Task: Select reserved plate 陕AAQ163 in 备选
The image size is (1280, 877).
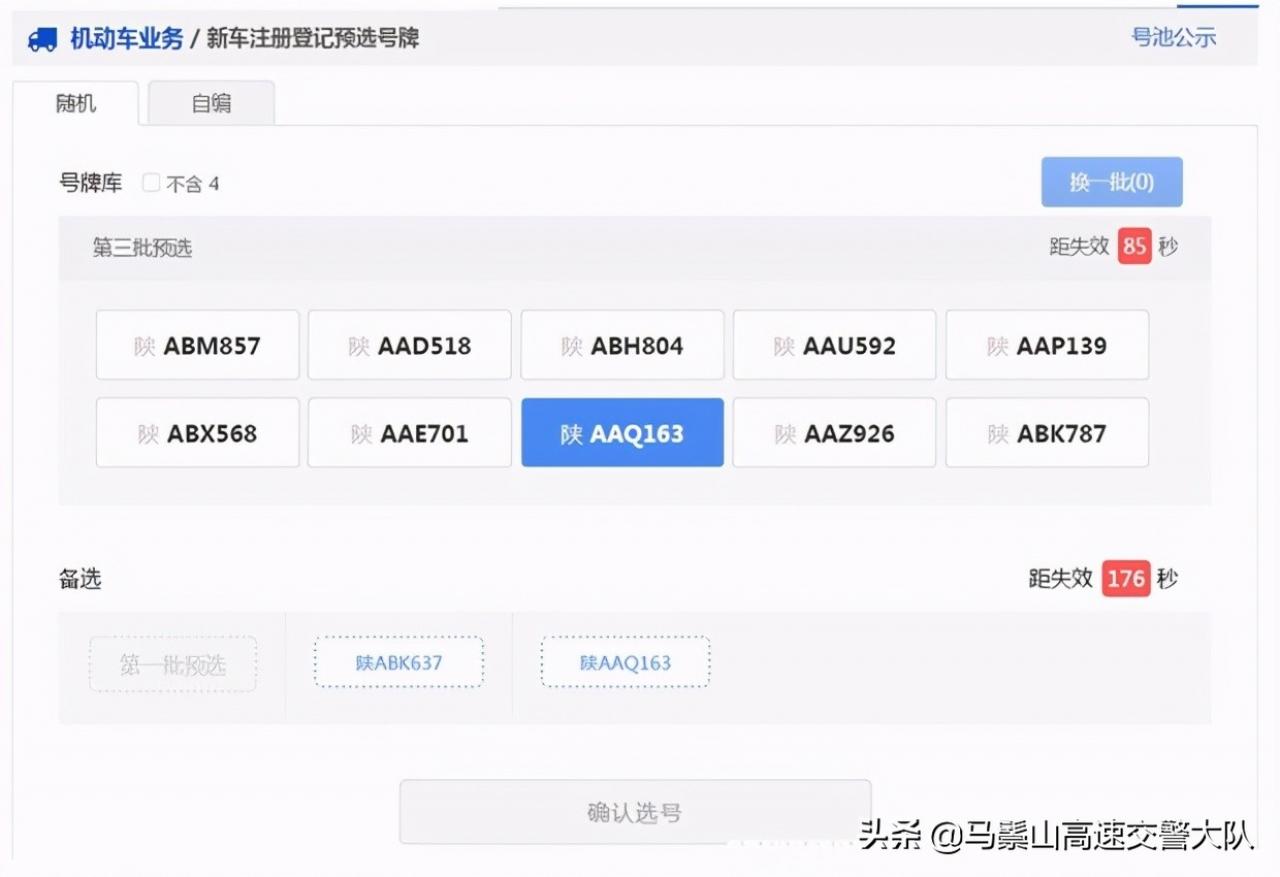Action: click(x=624, y=662)
